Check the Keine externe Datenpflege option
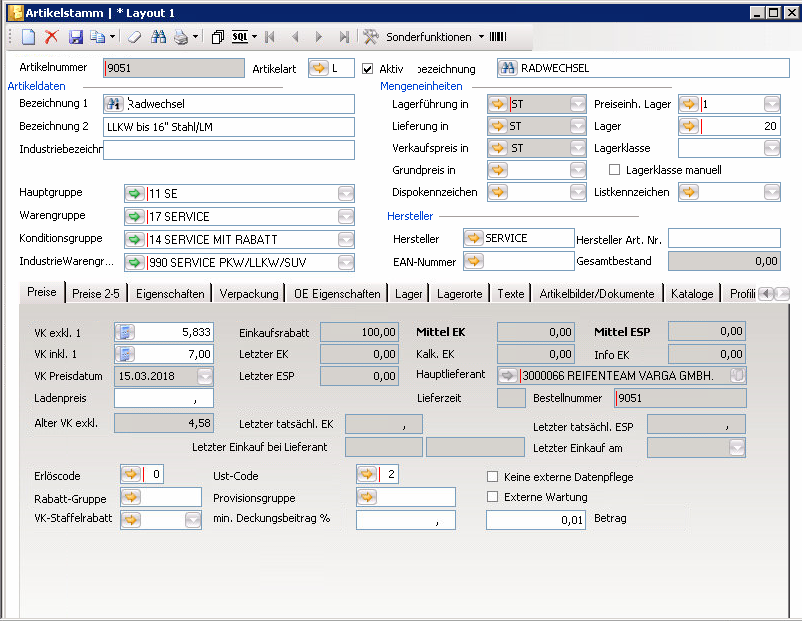 coord(492,477)
